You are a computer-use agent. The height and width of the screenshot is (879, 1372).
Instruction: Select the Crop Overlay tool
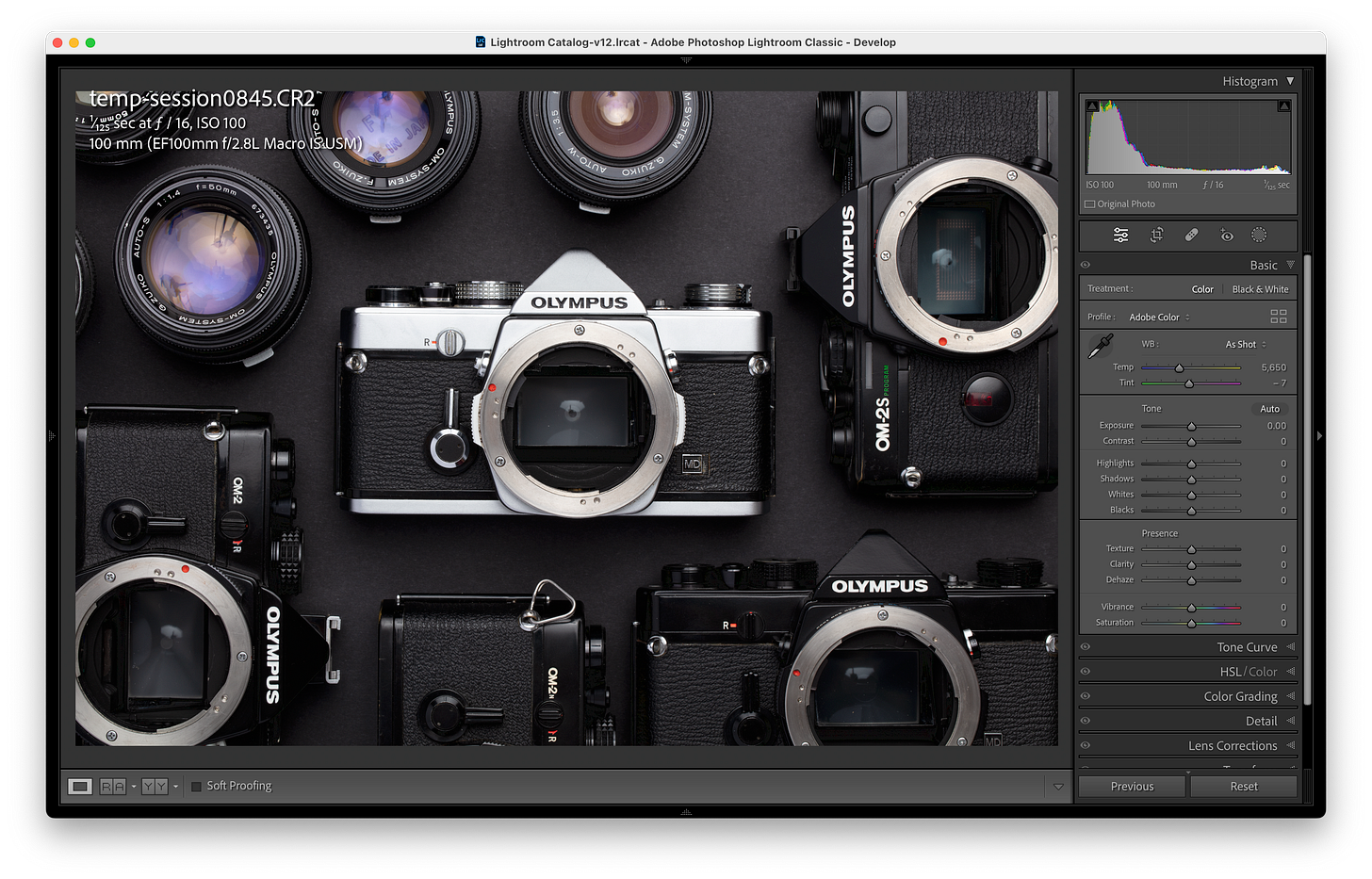coord(1156,235)
